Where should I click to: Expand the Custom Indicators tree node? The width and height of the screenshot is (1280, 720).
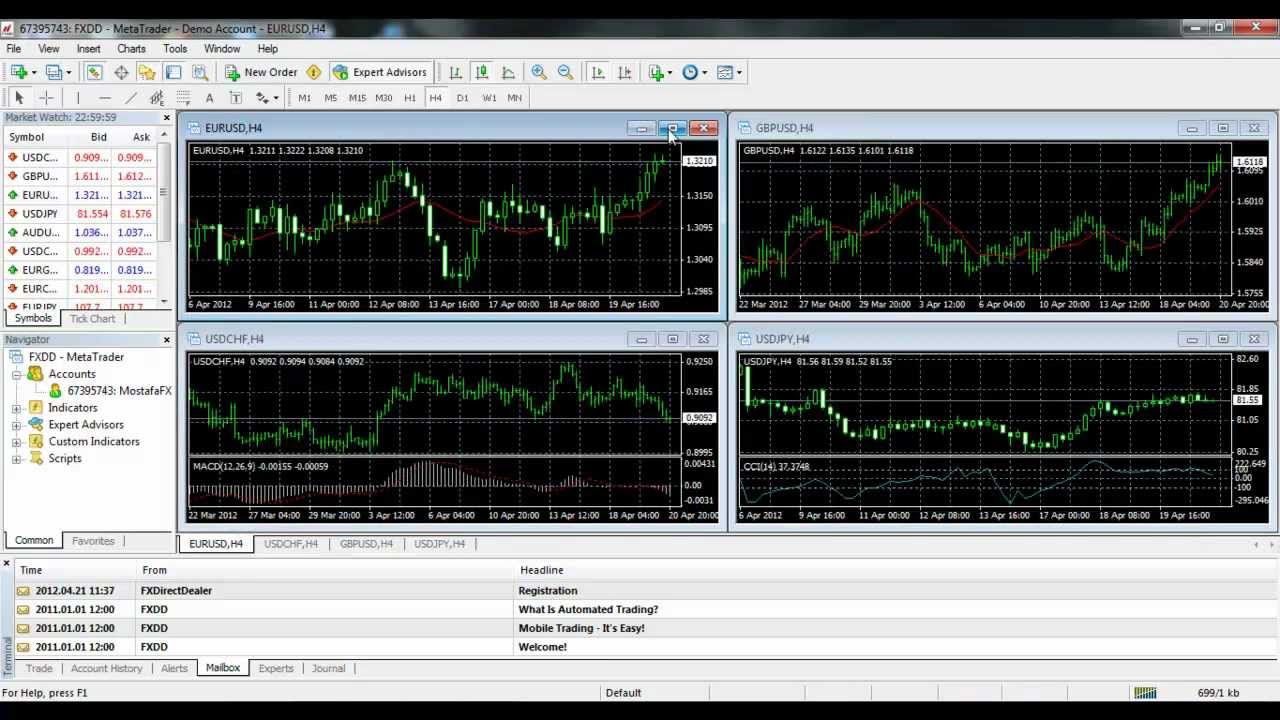16,442
